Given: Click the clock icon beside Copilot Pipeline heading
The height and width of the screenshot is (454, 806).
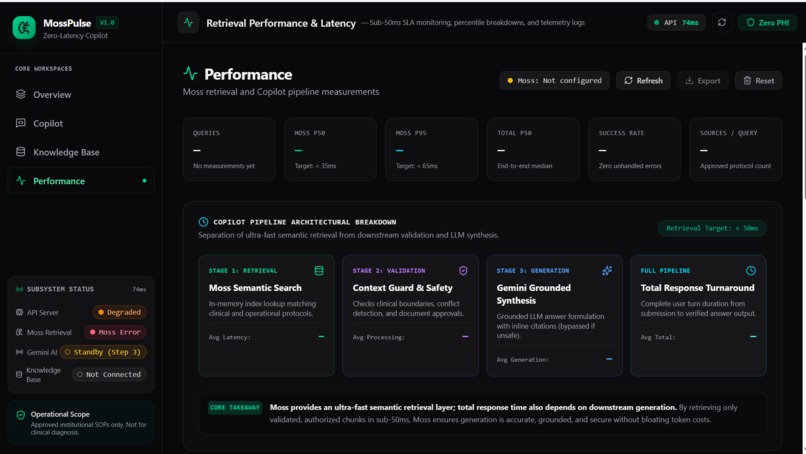Looking at the screenshot, I should pyautogui.click(x=204, y=222).
